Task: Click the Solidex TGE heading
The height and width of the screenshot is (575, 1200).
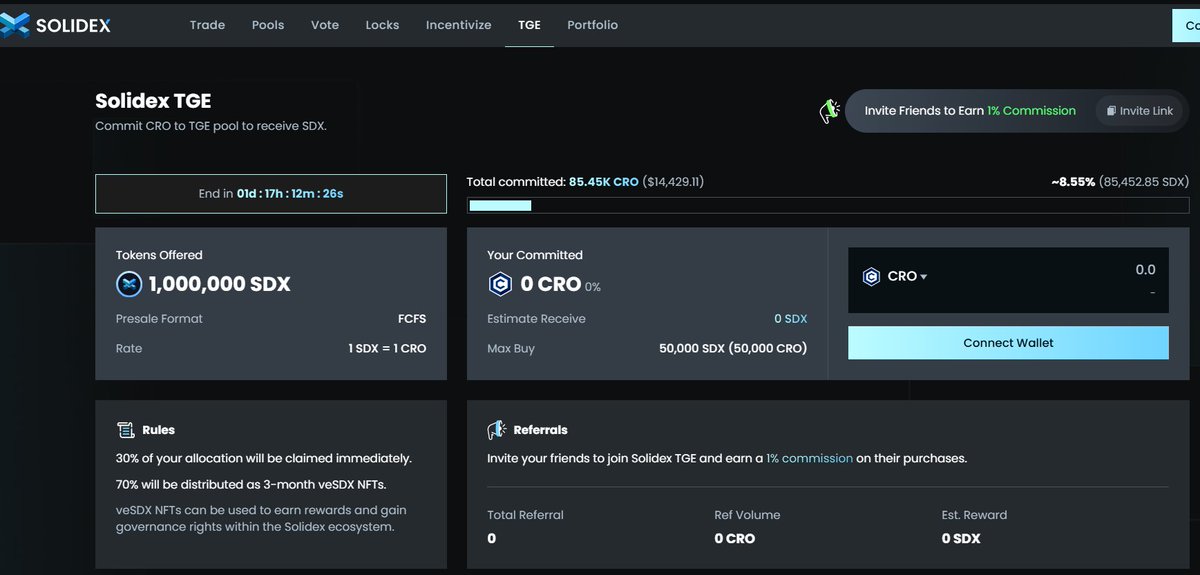Action: click(x=153, y=101)
